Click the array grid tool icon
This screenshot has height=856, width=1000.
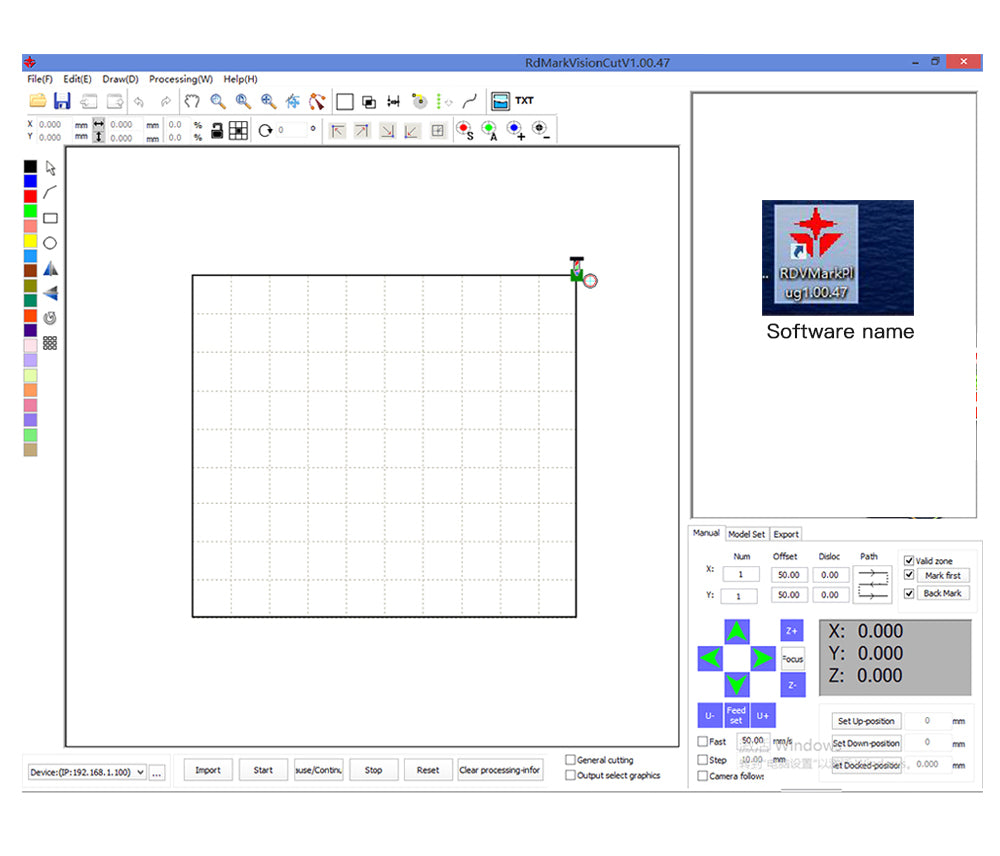tap(50, 343)
